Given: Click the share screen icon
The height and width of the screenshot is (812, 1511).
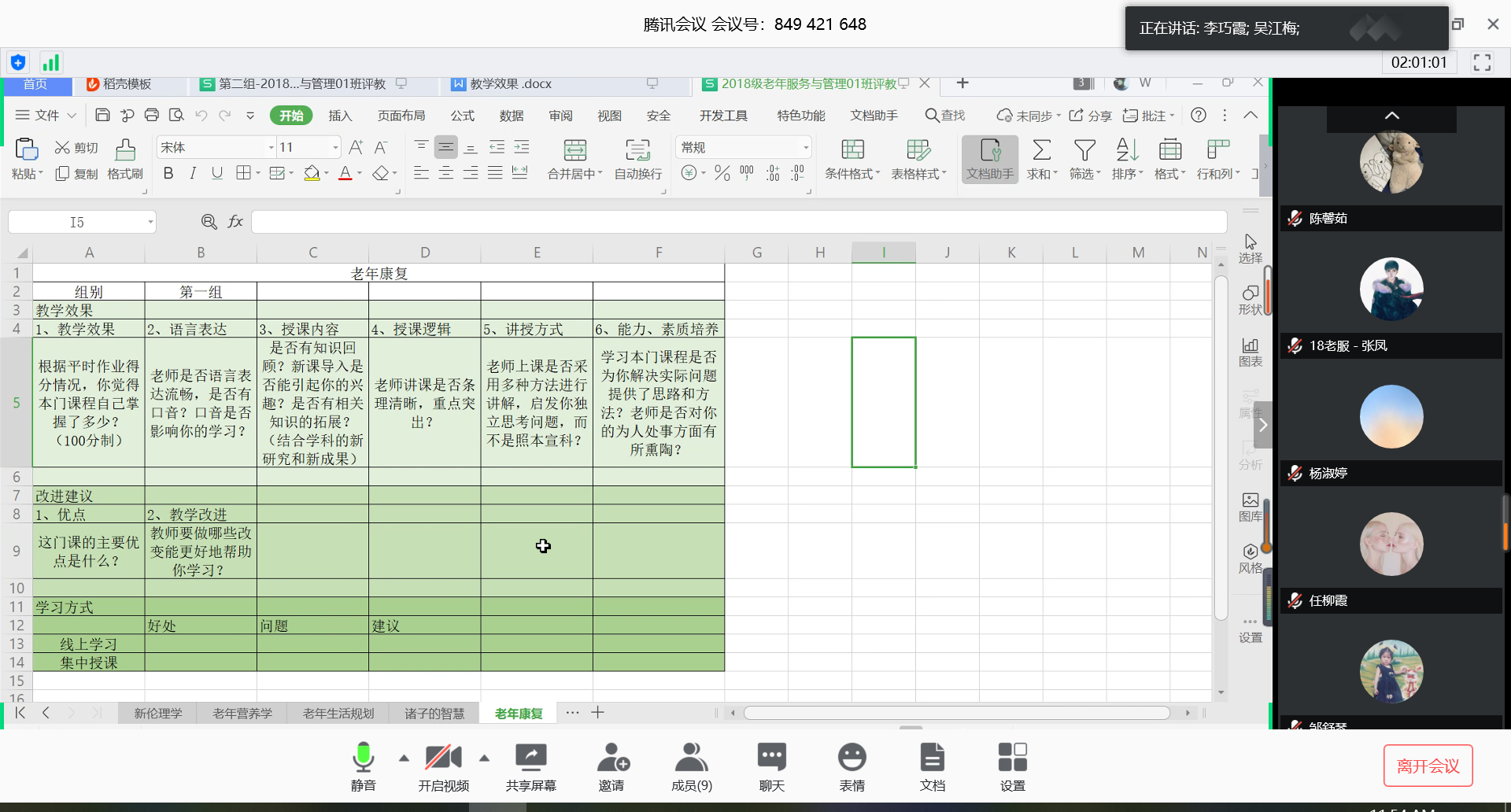Looking at the screenshot, I should click(x=530, y=758).
